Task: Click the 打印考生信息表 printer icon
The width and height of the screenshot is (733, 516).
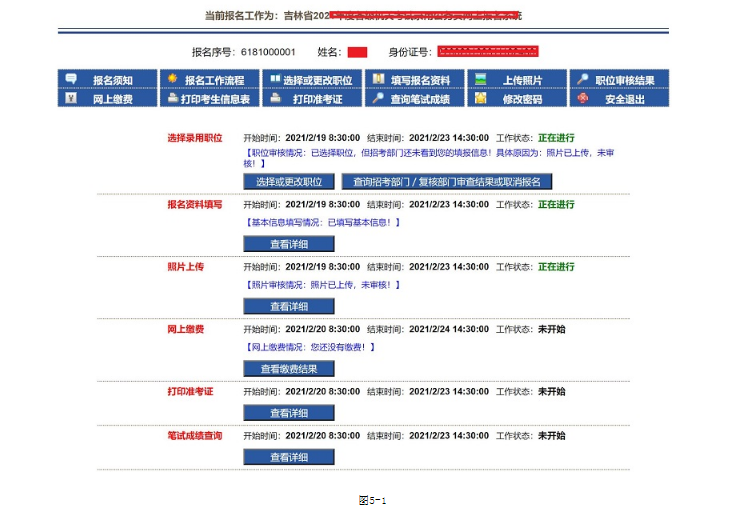Action: click(173, 99)
